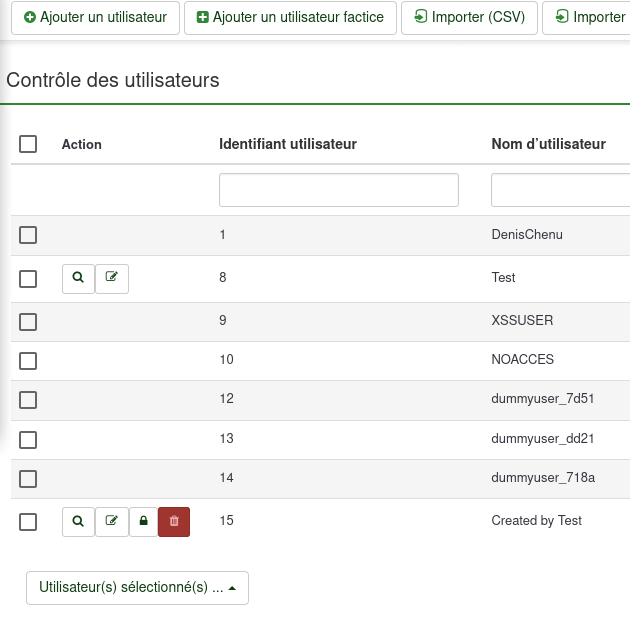Click the Identifiant utilisateur filter field
The image size is (630, 622).
click(338, 190)
